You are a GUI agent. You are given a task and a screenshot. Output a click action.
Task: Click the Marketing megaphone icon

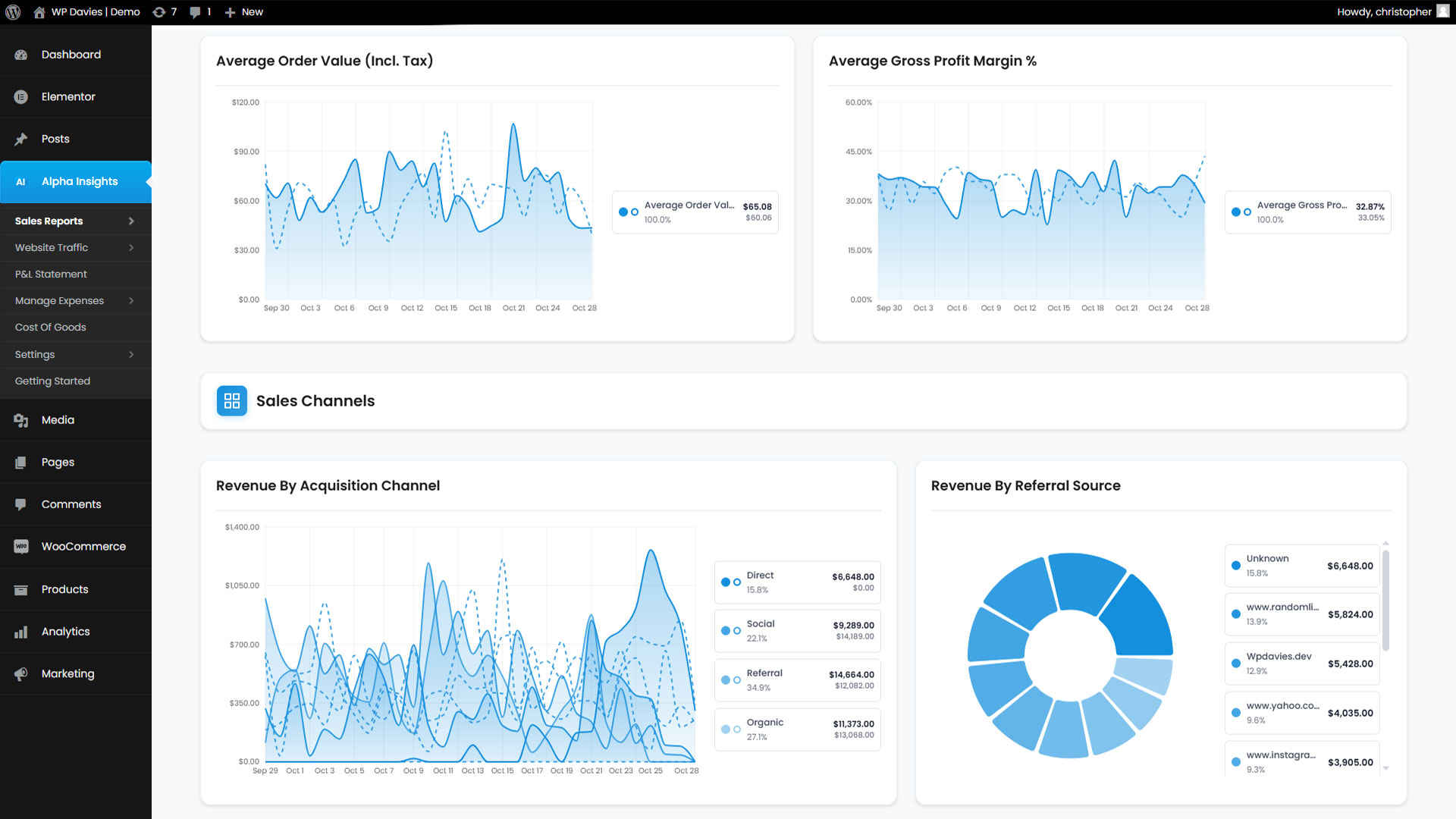click(x=21, y=674)
